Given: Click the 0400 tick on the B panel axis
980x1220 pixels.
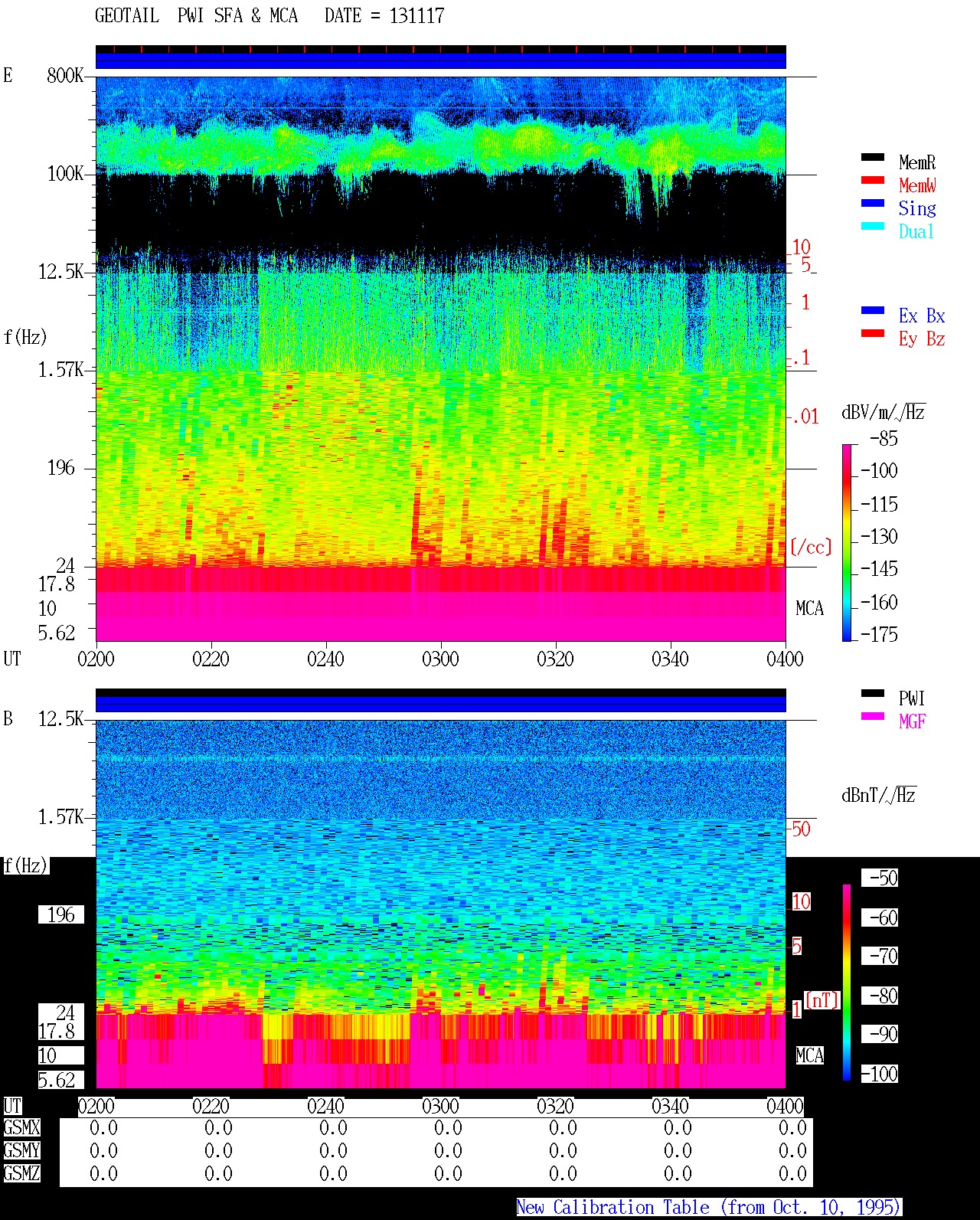Looking at the screenshot, I should click(x=785, y=1107).
